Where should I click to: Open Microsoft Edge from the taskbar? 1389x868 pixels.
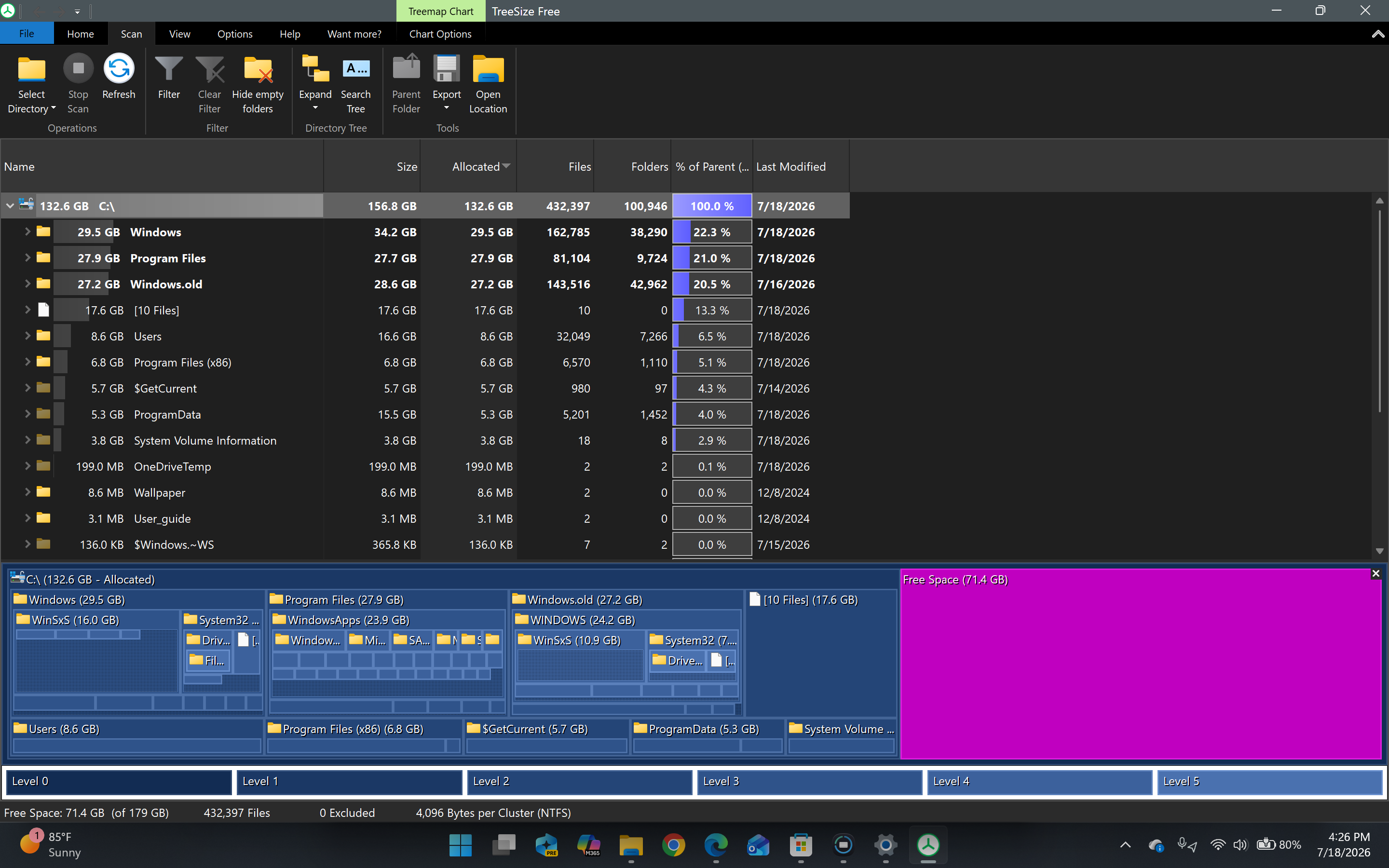(716, 845)
